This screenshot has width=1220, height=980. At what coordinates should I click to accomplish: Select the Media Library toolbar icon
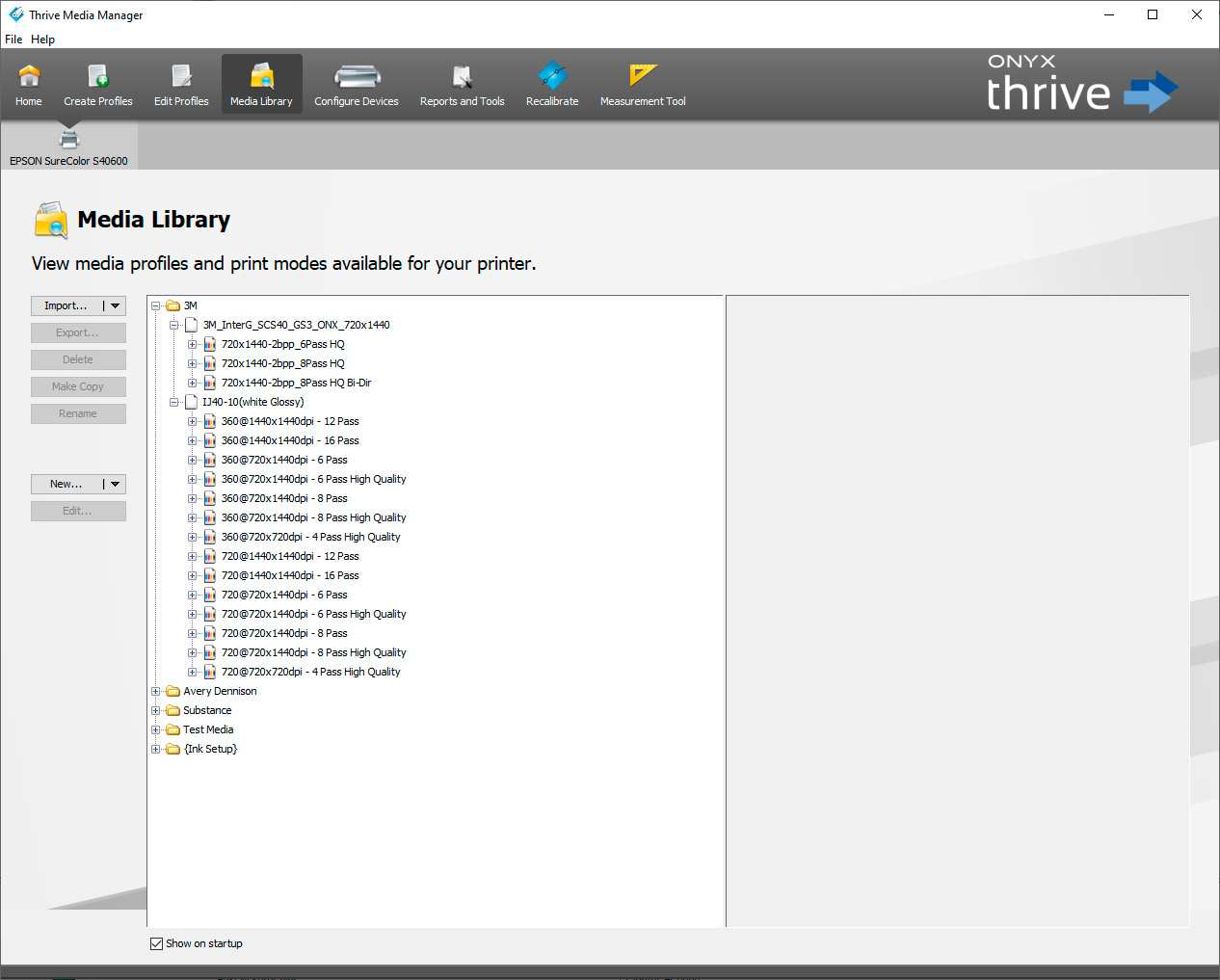pos(262,85)
